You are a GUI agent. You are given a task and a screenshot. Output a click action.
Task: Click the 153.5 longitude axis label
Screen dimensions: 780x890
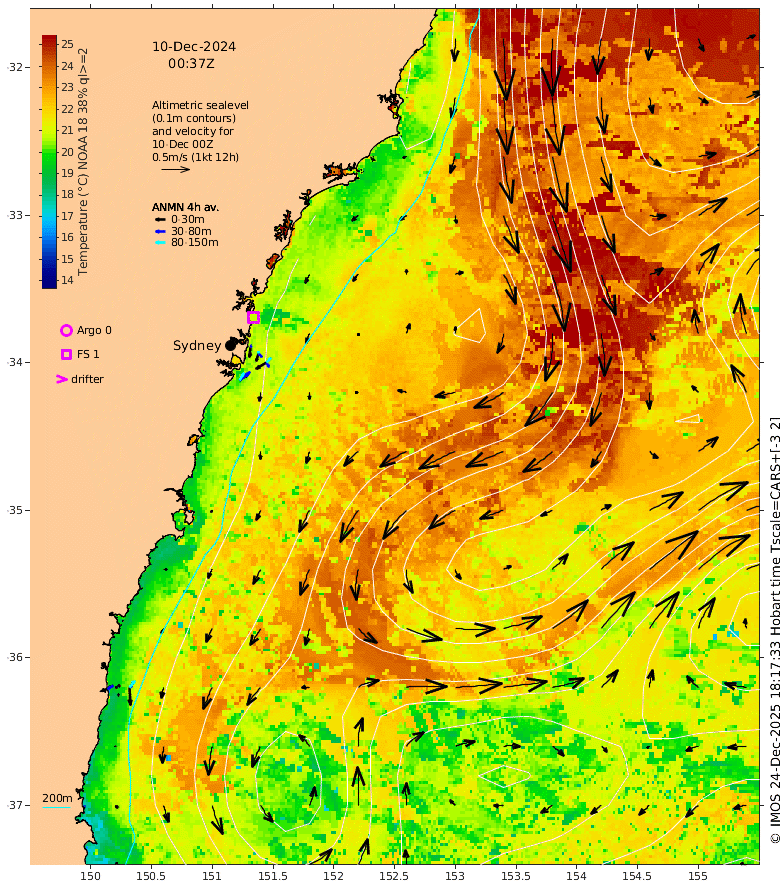click(x=516, y=876)
